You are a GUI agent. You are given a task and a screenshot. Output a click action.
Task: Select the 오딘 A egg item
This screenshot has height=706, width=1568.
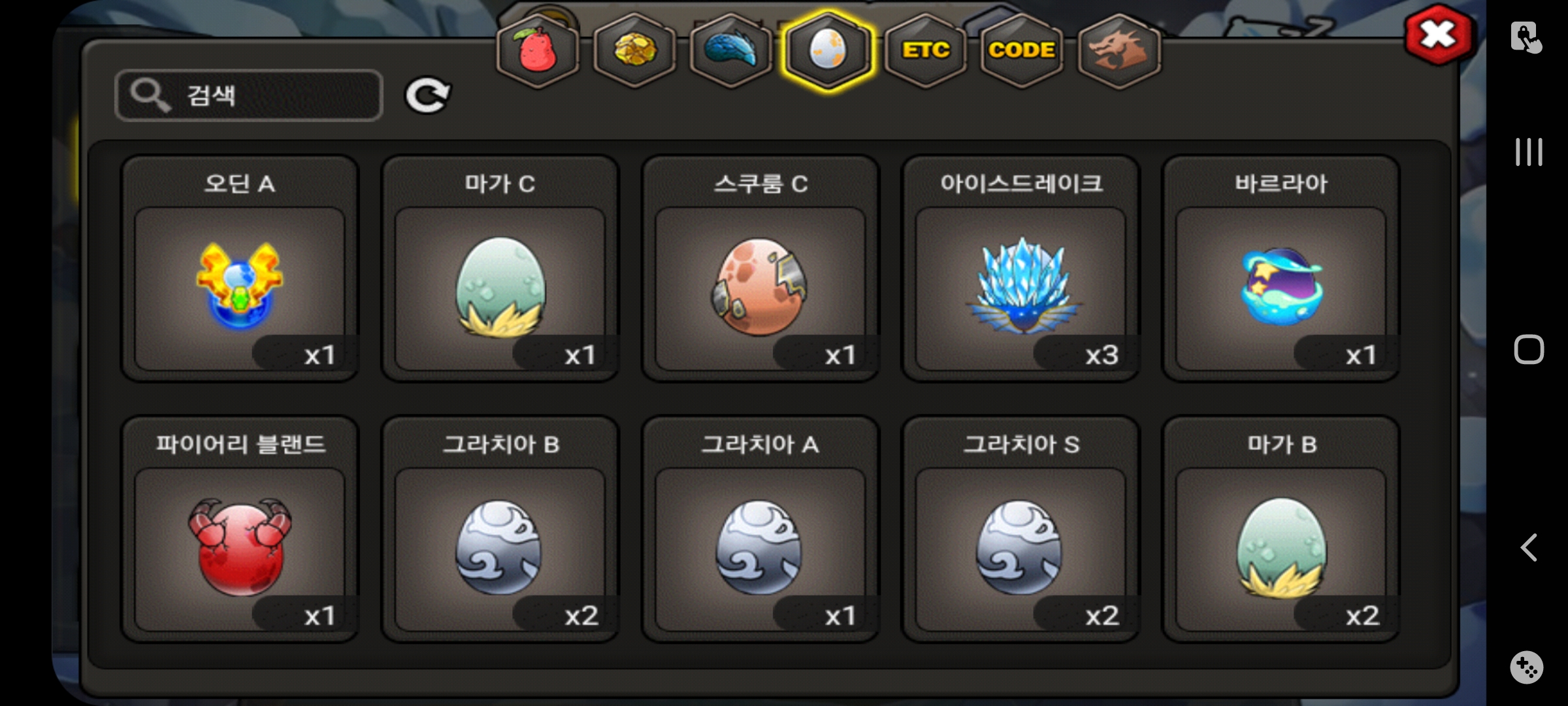[x=240, y=268]
